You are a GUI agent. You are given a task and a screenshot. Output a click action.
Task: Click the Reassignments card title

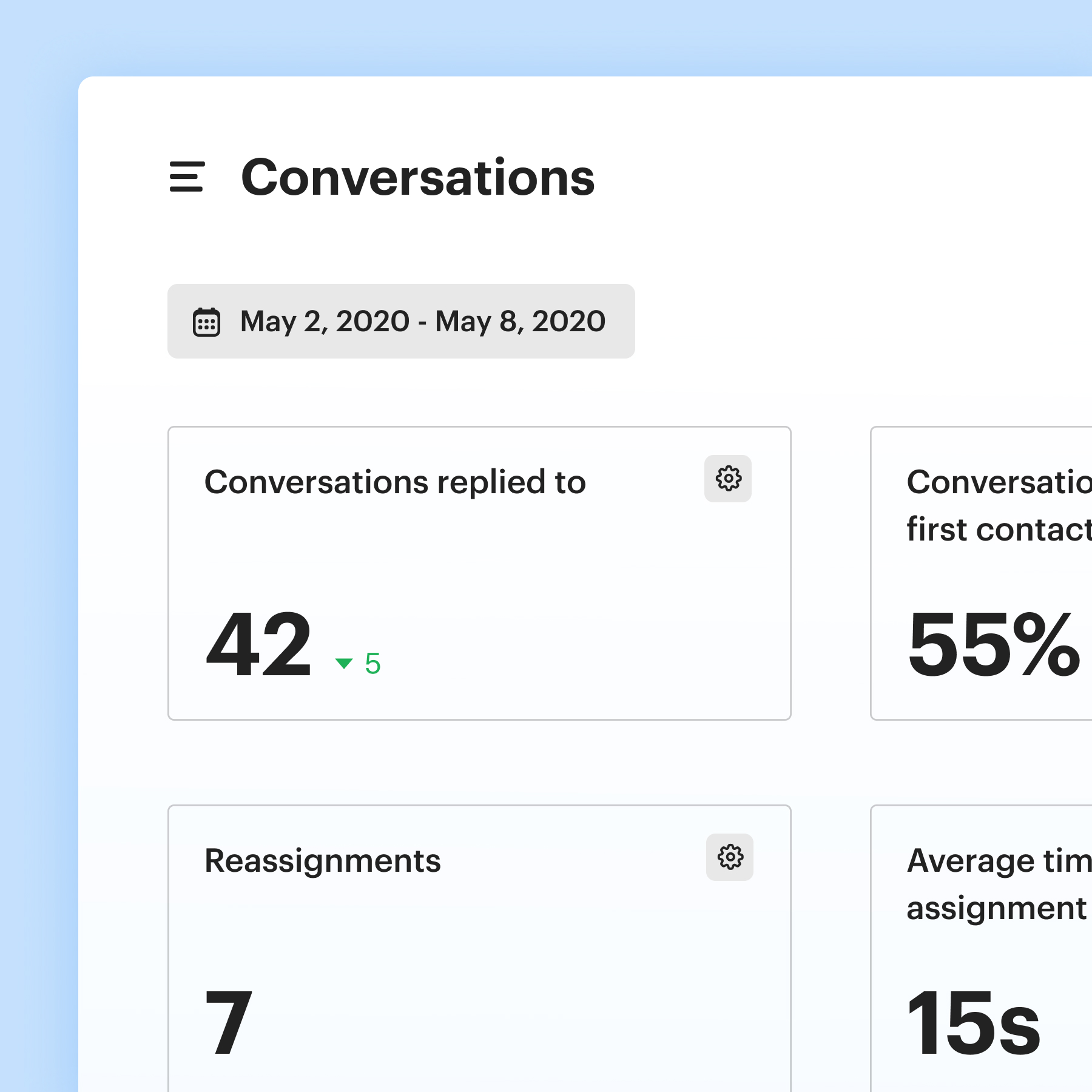tap(323, 861)
